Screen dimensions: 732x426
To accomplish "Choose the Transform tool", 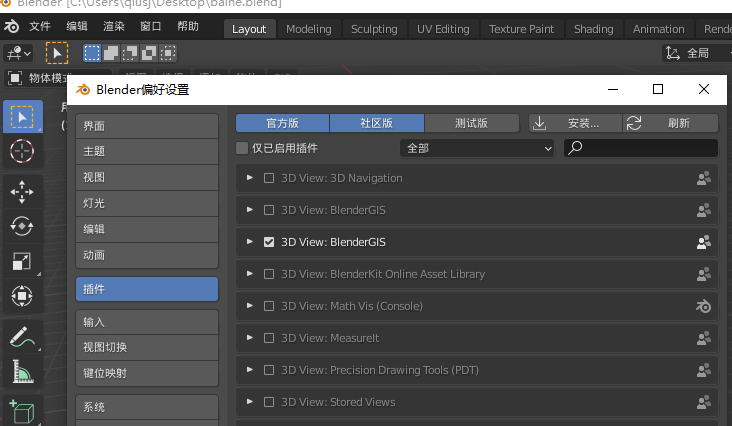I will [x=22, y=296].
